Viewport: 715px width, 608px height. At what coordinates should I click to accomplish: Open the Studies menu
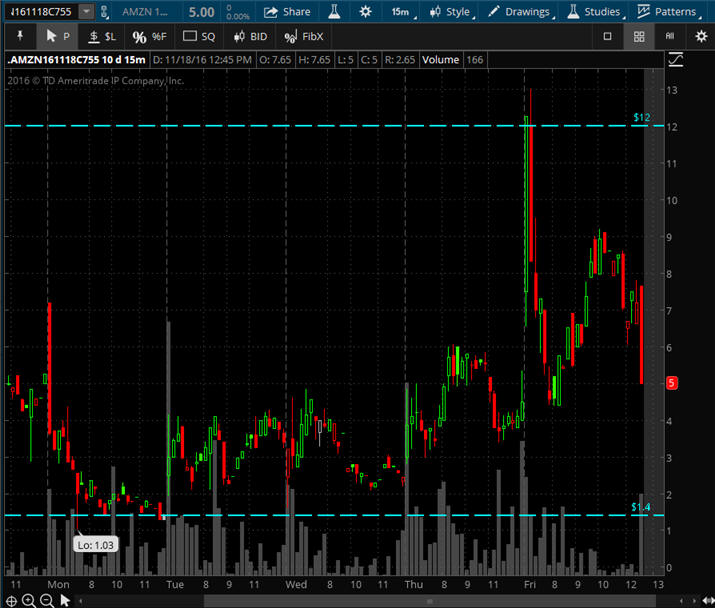[593, 12]
